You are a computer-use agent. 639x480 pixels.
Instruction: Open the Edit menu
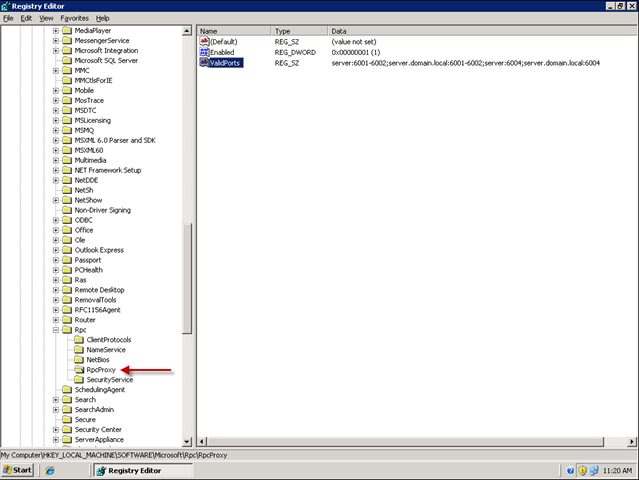26,18
